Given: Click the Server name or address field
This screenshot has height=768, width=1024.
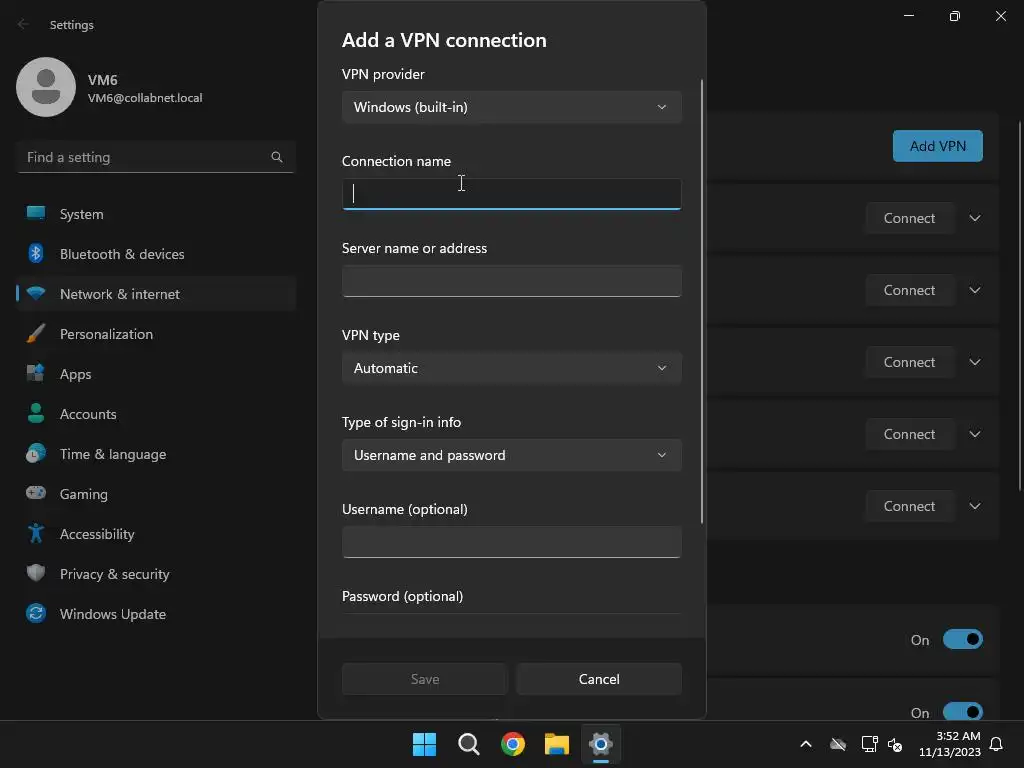Looking at the screenshot, I should pos(511,281).
